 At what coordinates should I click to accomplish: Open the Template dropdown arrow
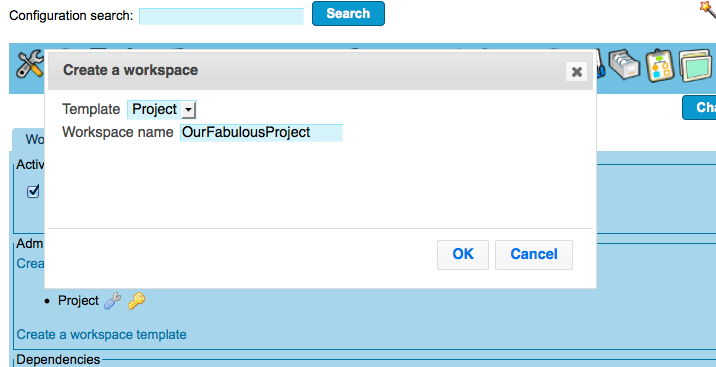188,110
